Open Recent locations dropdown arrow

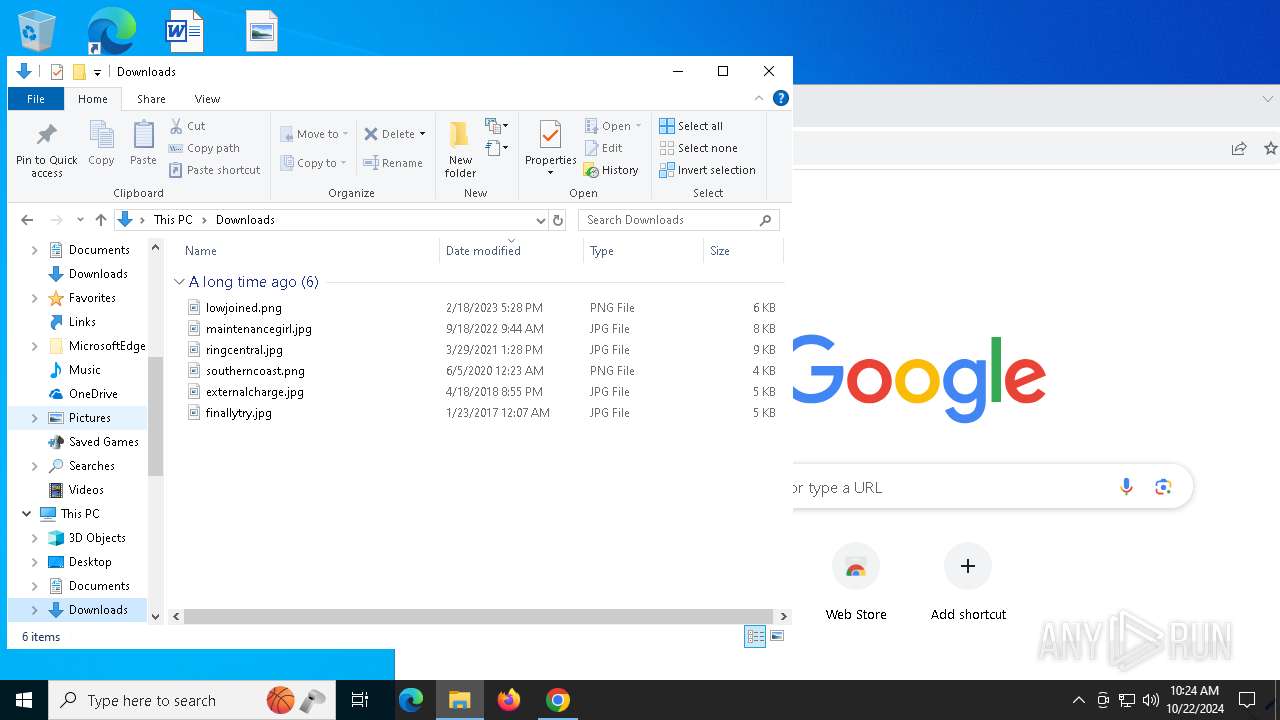pyautogui.click(x=80, y=220)
